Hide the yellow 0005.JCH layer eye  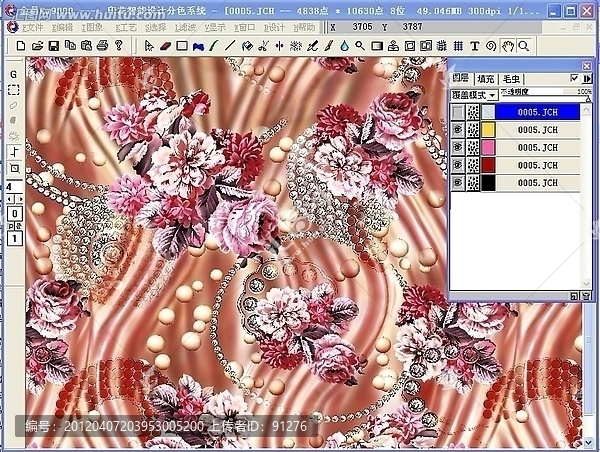pos(458,130)
